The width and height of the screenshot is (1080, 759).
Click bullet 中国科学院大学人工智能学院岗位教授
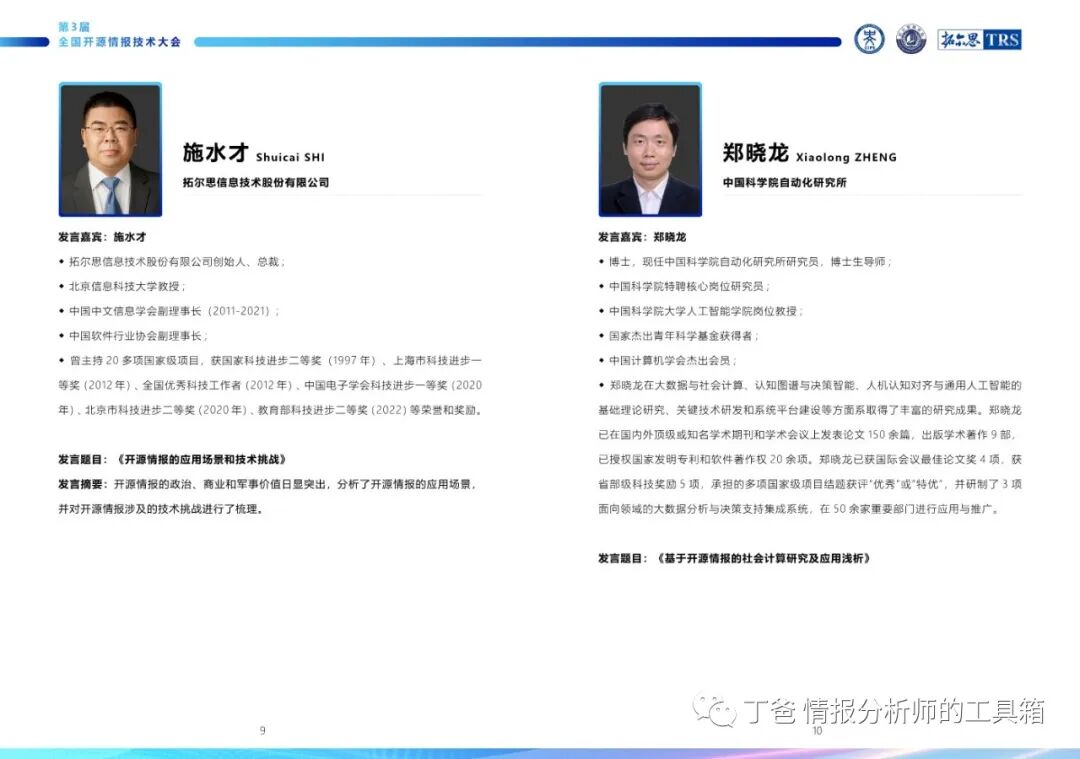click(700, 311)
